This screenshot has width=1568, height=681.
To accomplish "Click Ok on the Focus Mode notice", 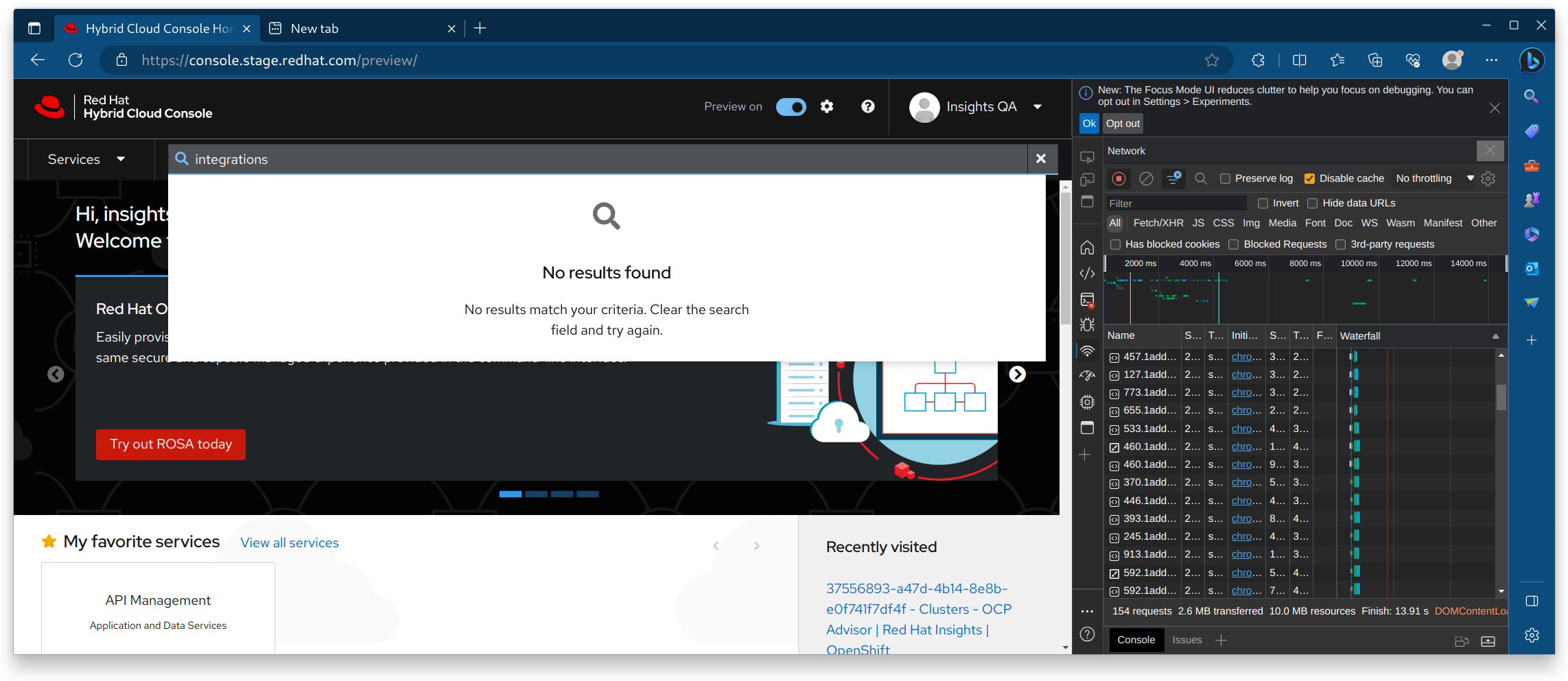I will 1089,123.
